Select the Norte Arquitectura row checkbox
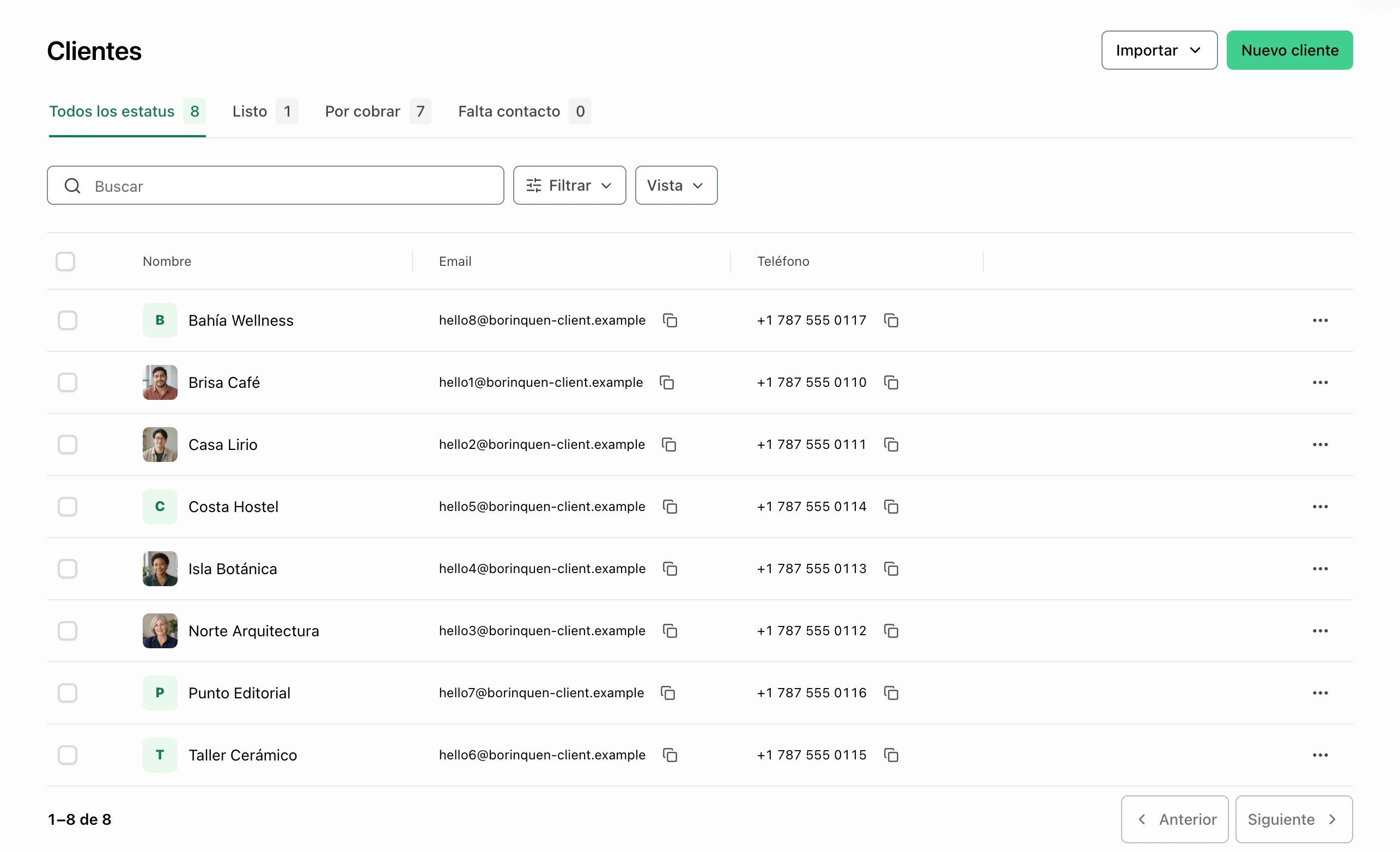Viewport: 1400px width, 852px height. pos(68,631)
